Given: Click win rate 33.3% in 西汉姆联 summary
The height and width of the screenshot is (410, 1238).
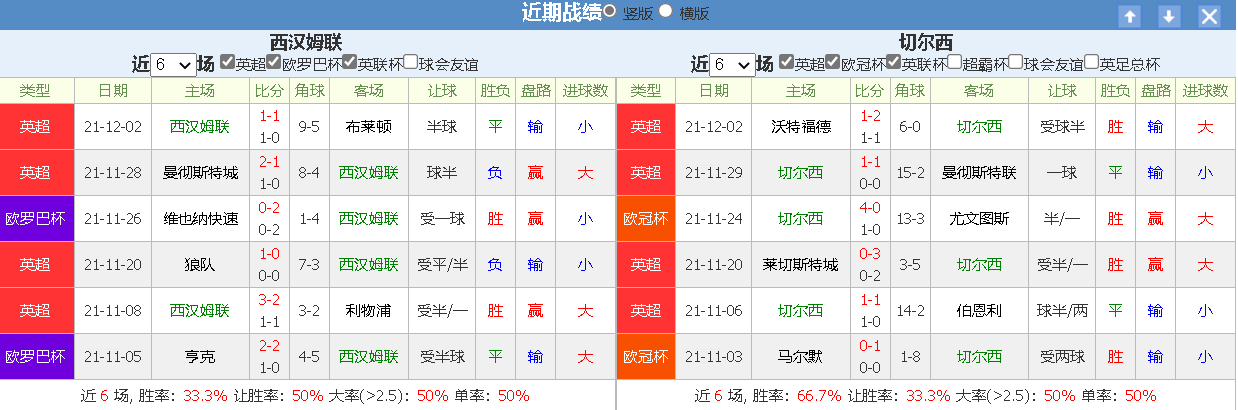Looking at the screenshot, I should 207,396.
